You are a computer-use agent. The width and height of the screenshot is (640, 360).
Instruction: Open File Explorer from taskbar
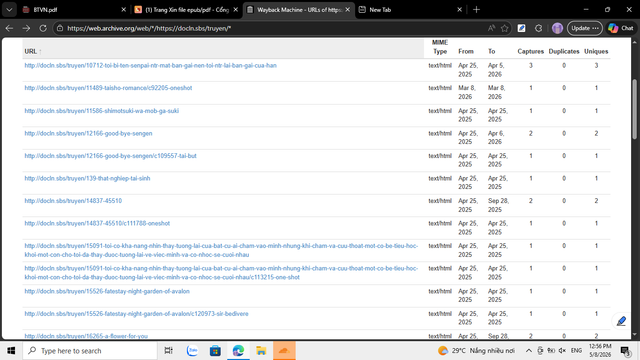coord(261,351)
